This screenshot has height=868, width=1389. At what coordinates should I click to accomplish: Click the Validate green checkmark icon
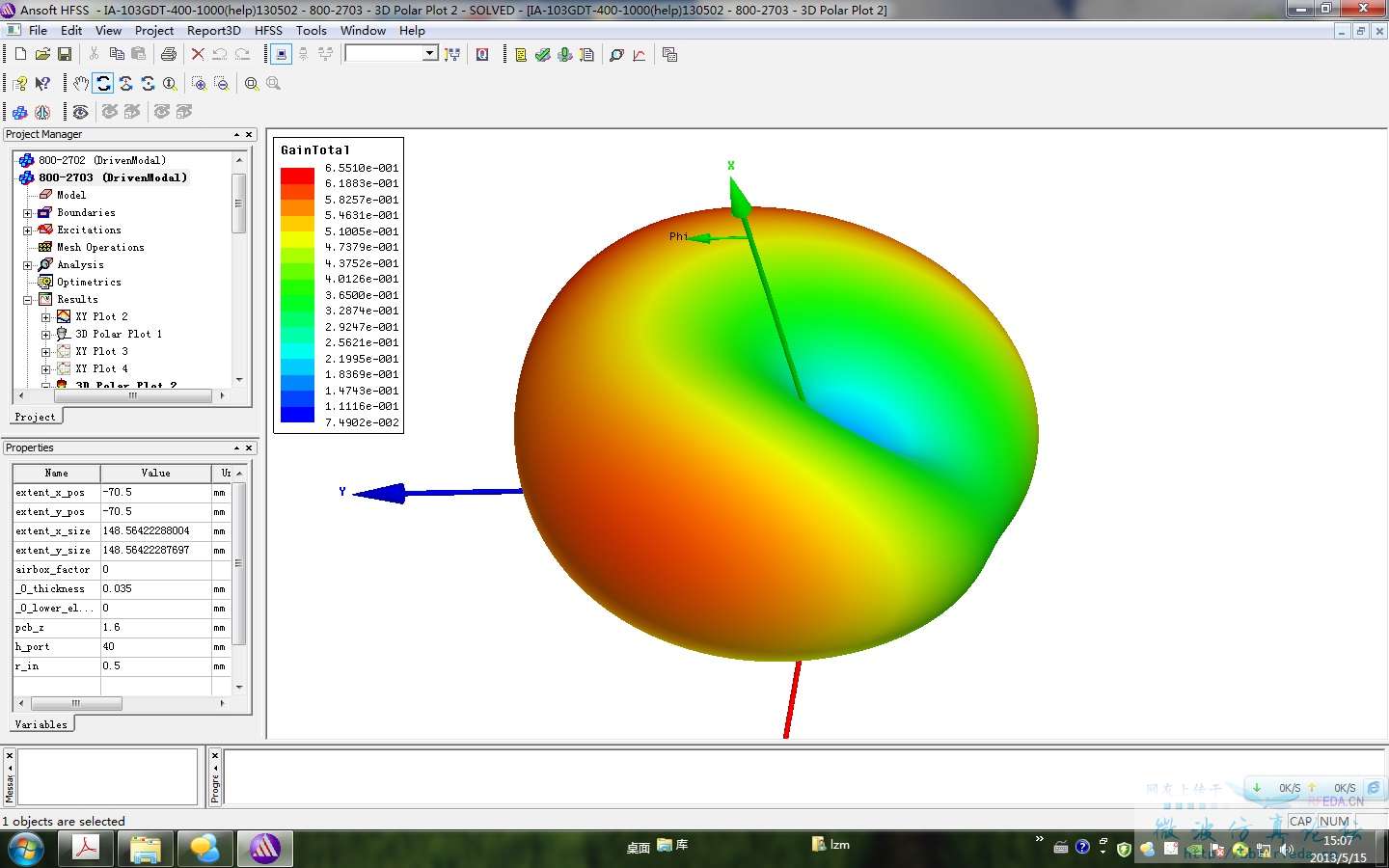tap(543, 54)
